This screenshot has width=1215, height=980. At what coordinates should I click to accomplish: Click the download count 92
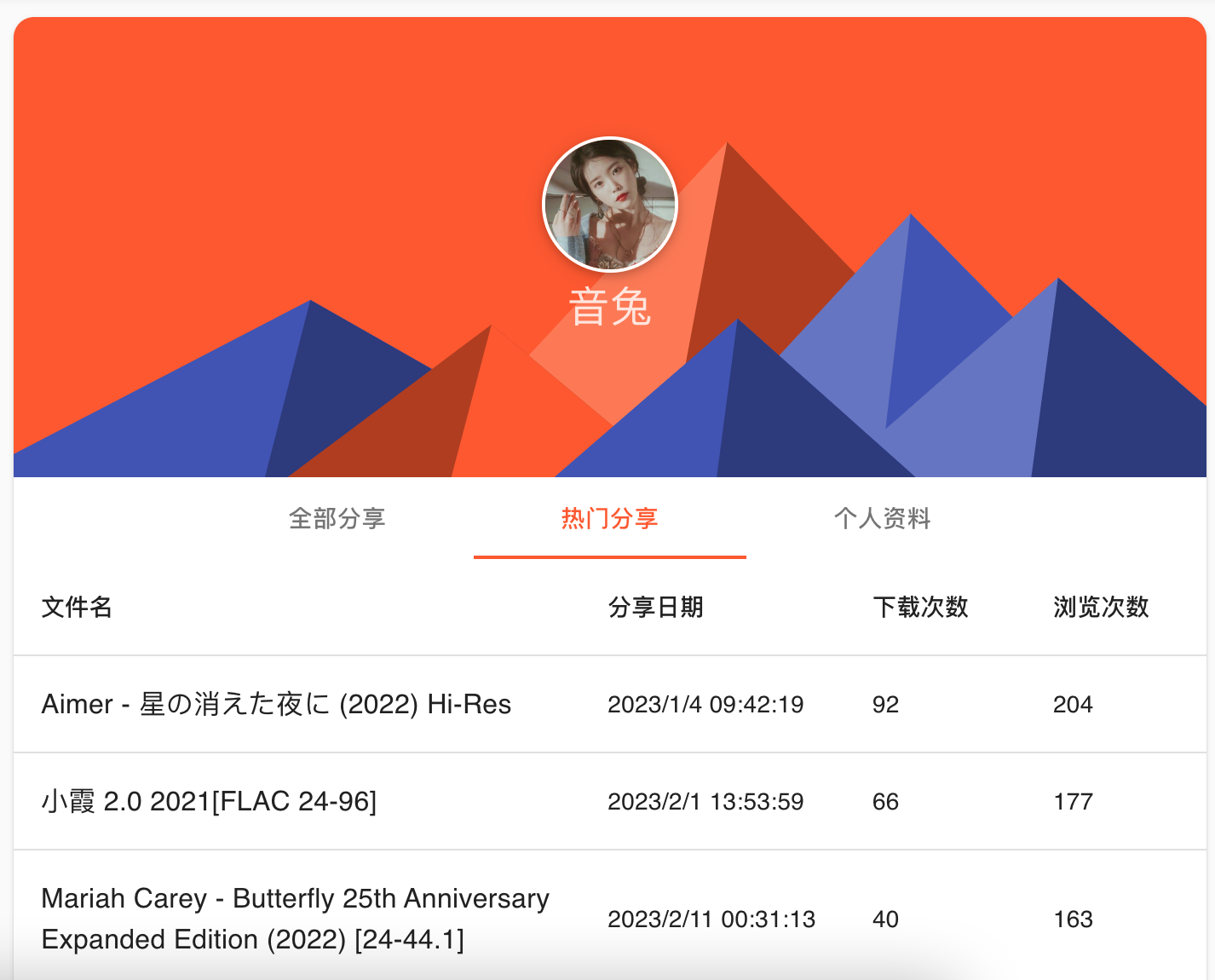tap(886, 704)
